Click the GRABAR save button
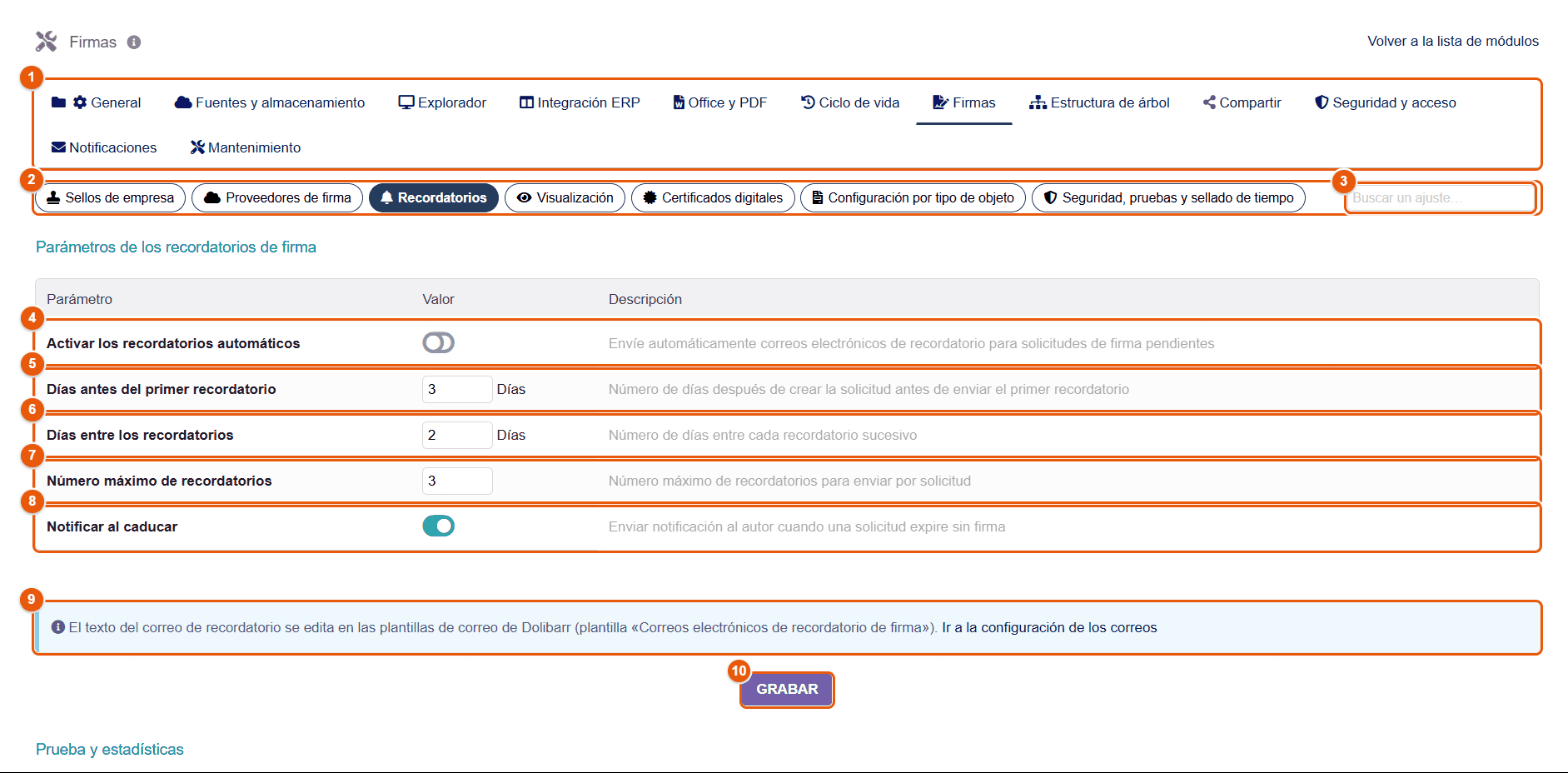This screenshot has width=1568, height=773. tap(787, 689)
